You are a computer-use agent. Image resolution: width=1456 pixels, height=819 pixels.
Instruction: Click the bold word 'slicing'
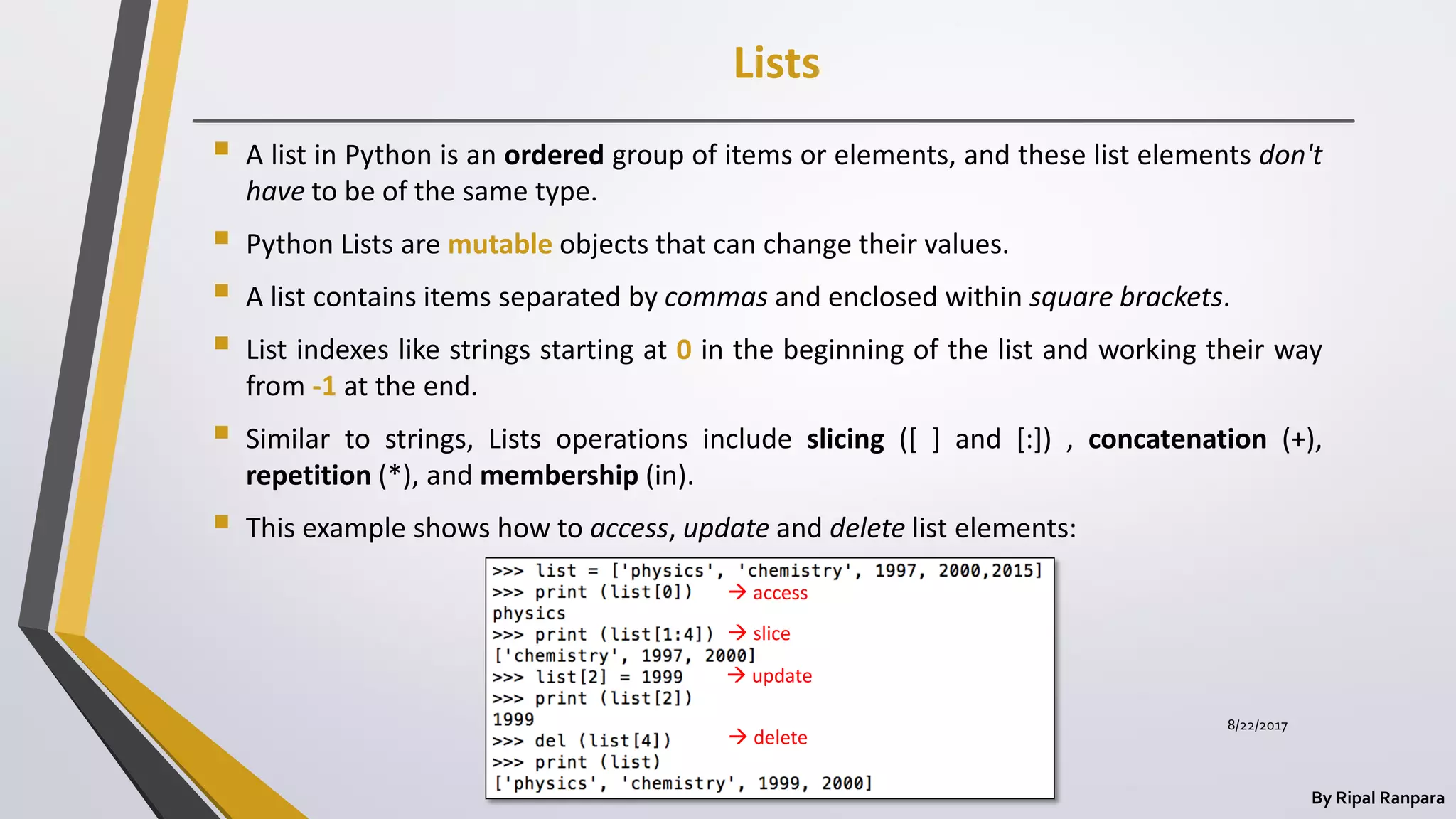click(845, 439)
